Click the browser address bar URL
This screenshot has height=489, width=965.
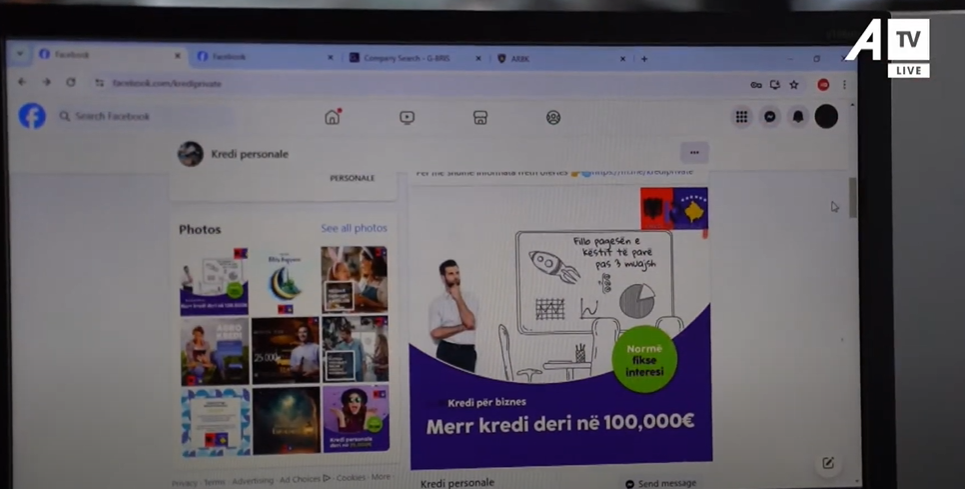[x=167, y=84]
